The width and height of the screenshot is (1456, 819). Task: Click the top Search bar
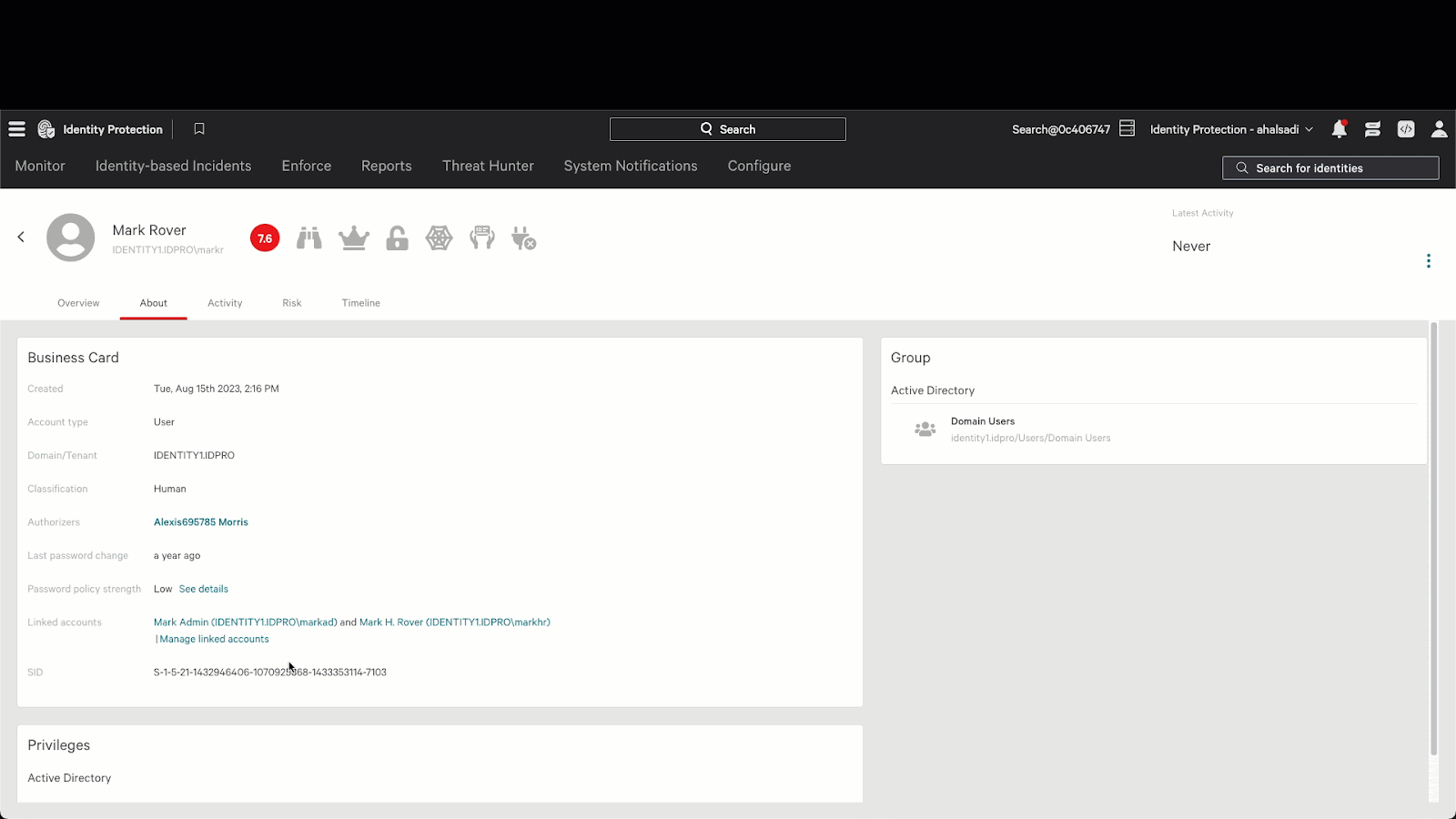728,129
